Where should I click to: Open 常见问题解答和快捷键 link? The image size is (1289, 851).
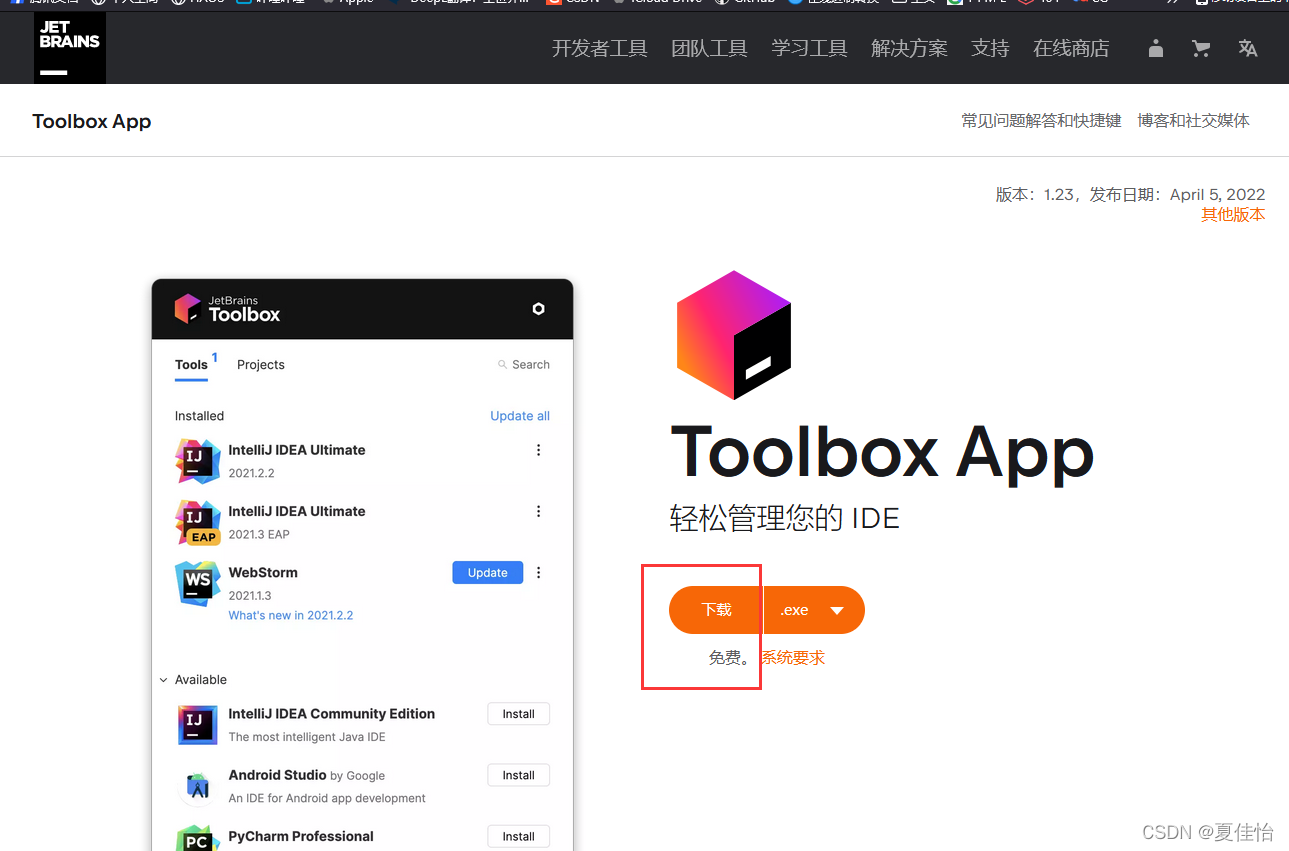[1041, 121]
